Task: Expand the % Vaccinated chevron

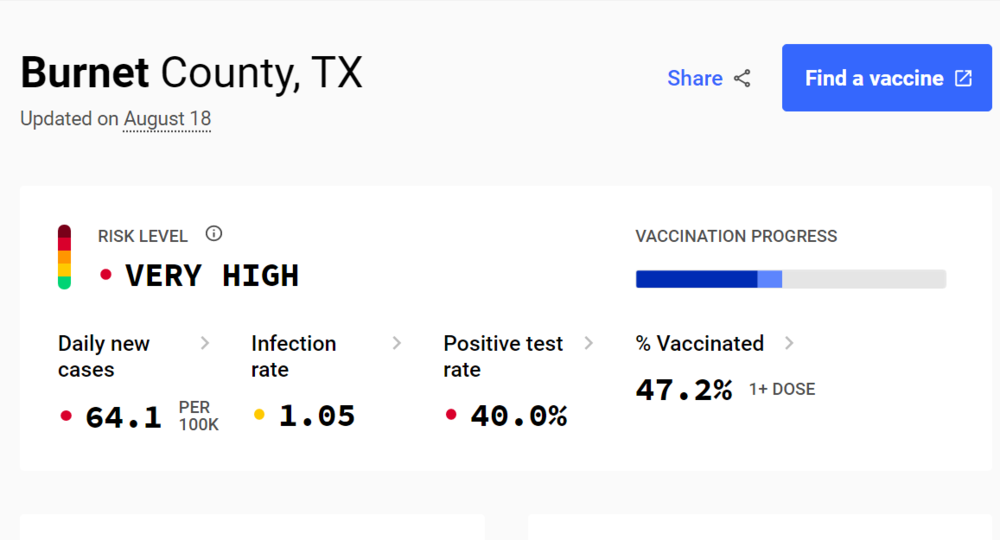Action: pos(789,343)
